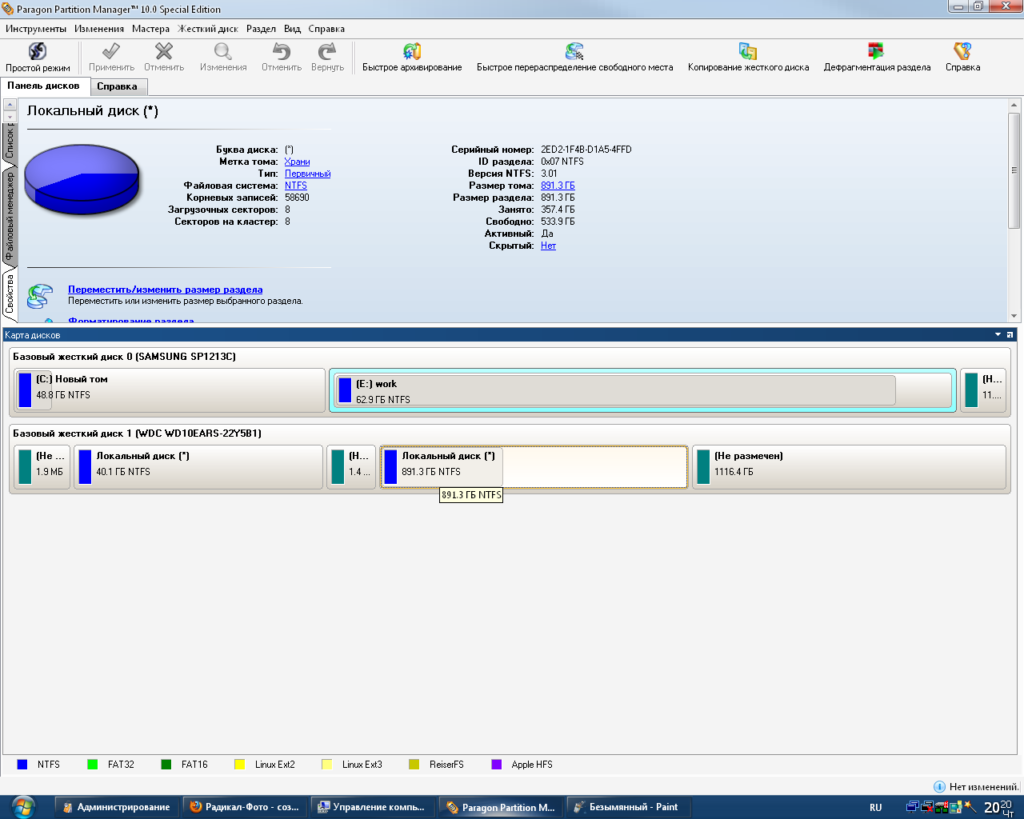Select the 40.1 ГБ Локальный диск partition
This screenshot has width=1024, height=819.
point(199,467)
